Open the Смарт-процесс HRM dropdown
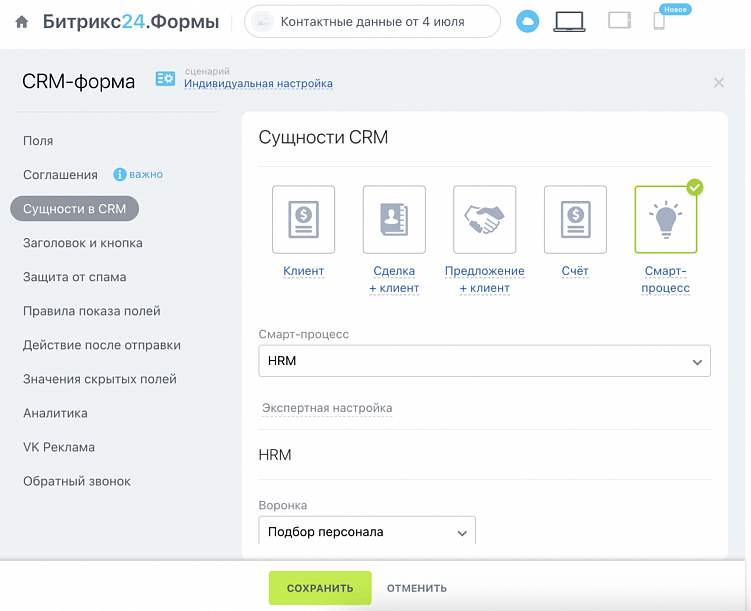The width and height of the screenshot is (751, 611). pyautogui.click(x=484, y=361)
